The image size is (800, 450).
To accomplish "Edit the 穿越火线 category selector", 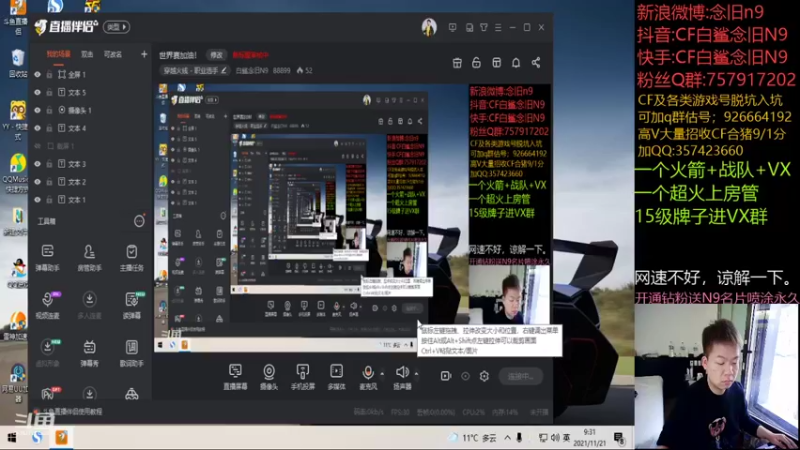I will tap(194, 70).
